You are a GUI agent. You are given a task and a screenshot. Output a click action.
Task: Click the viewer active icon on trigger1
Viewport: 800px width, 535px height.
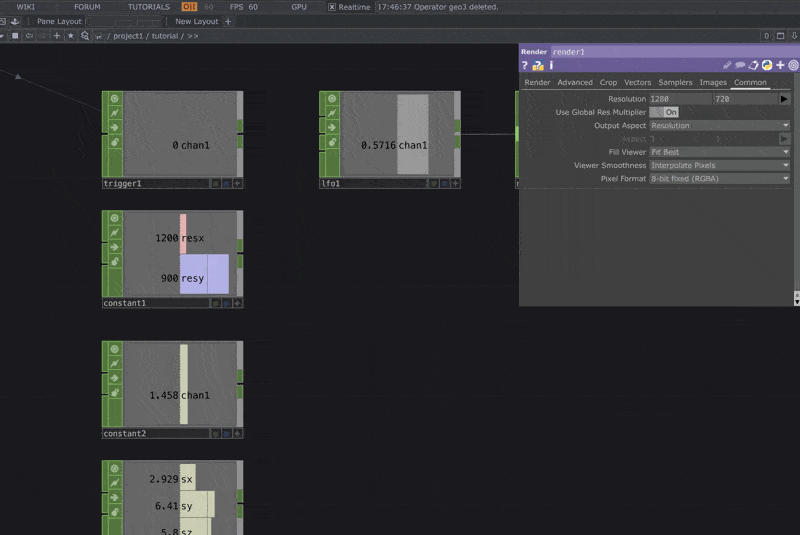pos(114,98)
